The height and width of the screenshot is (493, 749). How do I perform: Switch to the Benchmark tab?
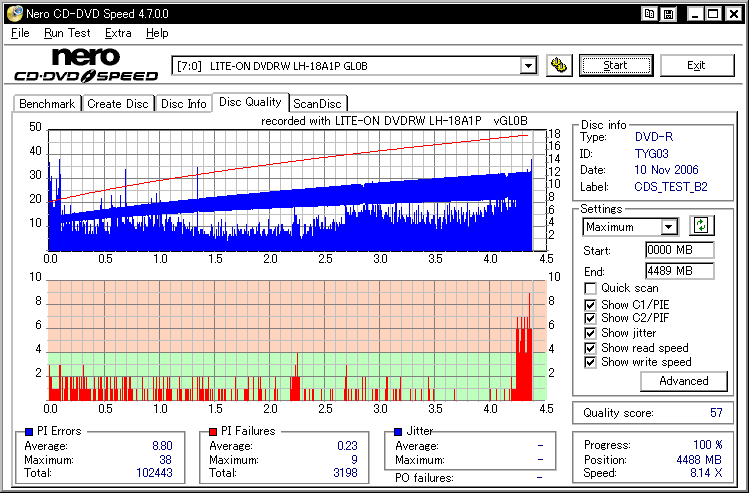coord(47,104)
